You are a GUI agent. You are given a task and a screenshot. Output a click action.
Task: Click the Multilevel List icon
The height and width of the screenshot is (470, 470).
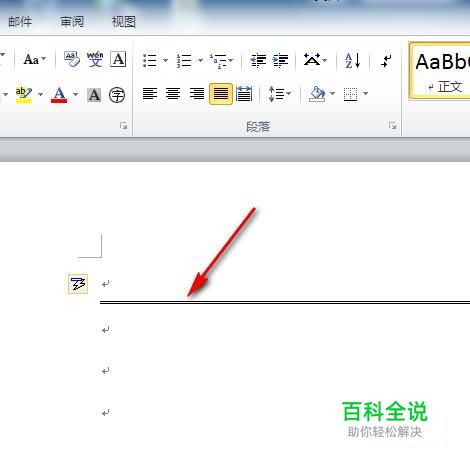[x=218, y=61]
